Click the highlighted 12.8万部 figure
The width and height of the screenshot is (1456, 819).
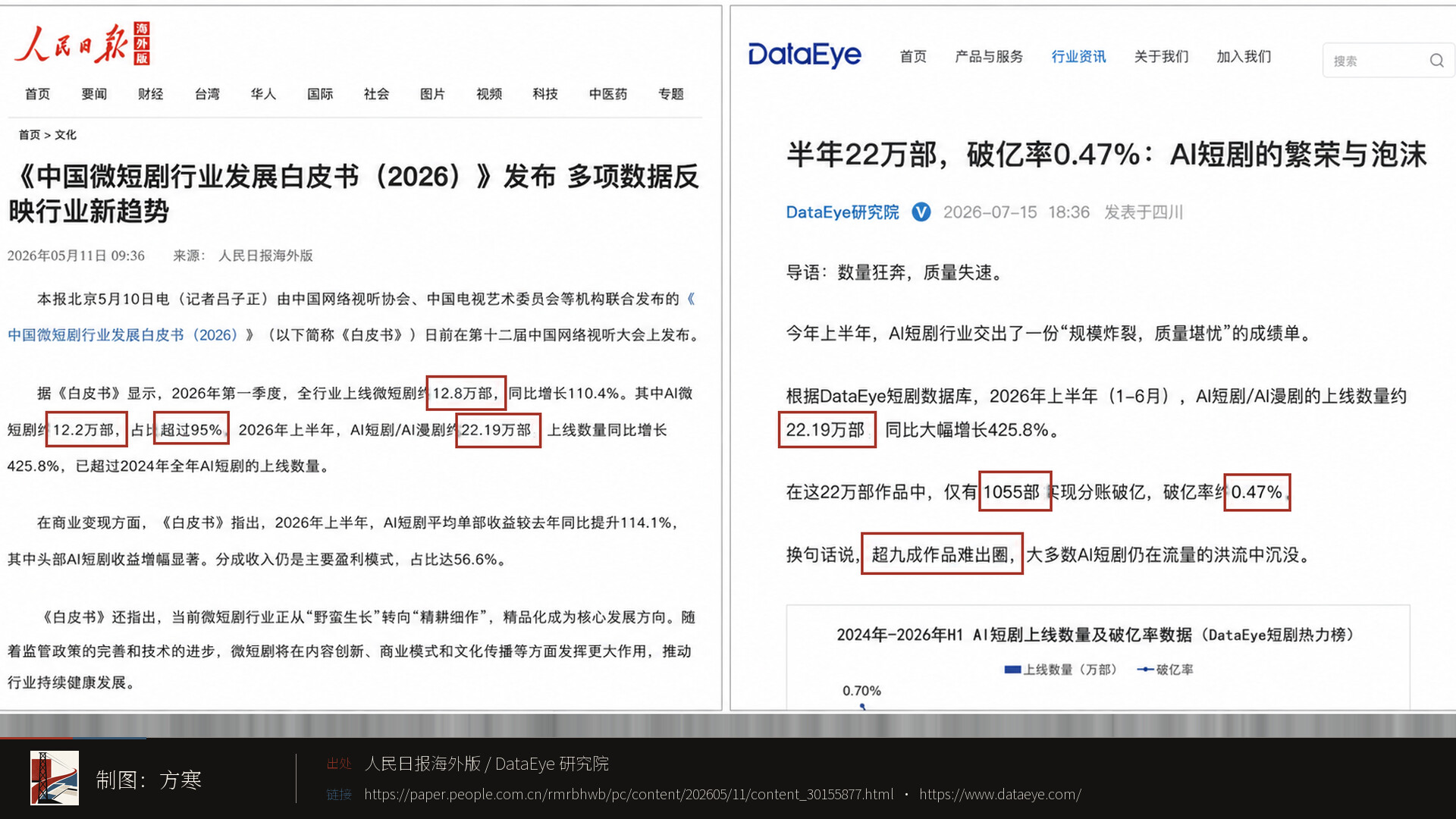466,393
